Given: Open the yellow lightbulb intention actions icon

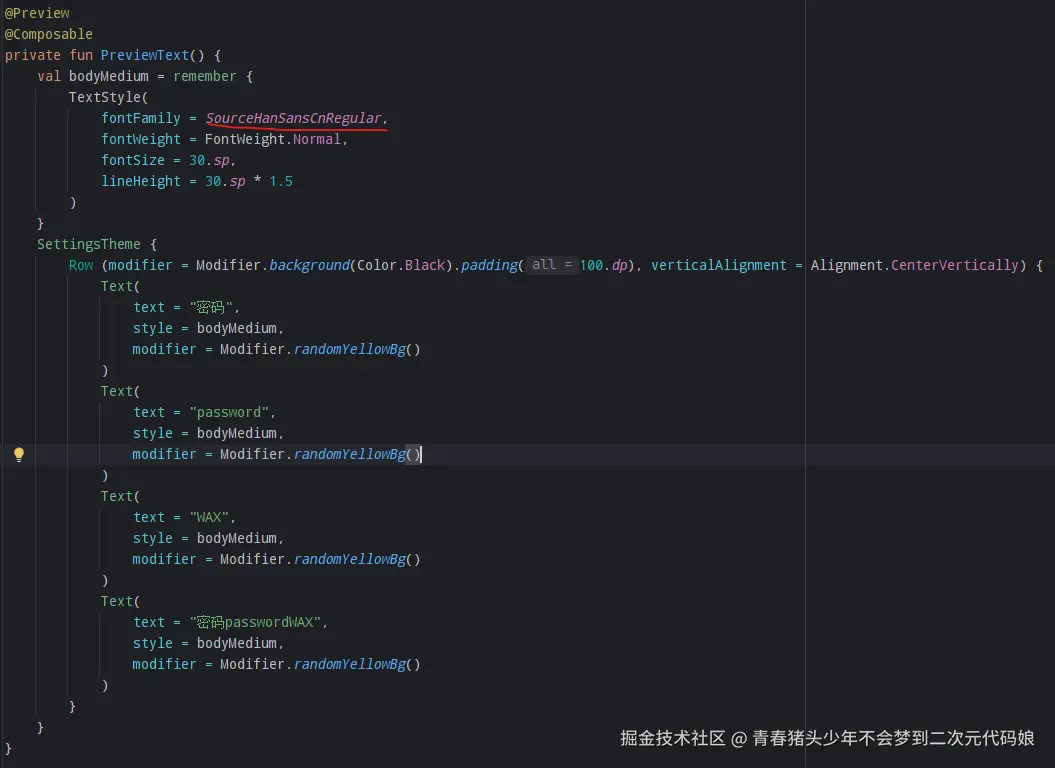Looking at the screenshot, I should point(19,454).
